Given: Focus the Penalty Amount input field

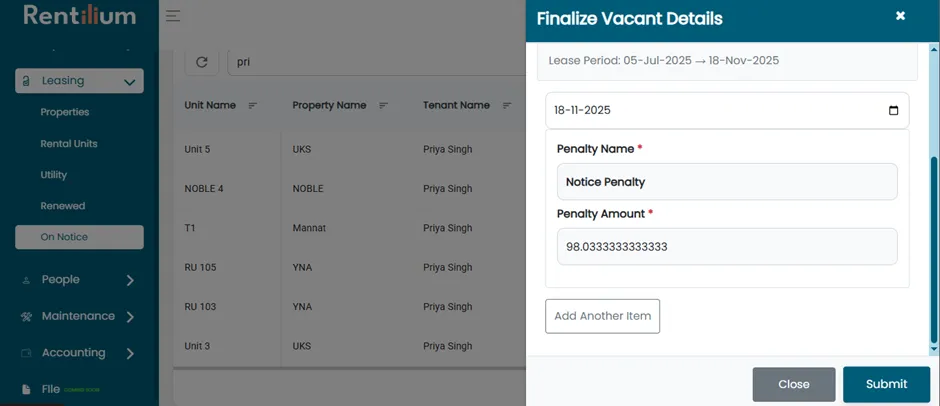Looking at the screenshot, I should point(727,246).
